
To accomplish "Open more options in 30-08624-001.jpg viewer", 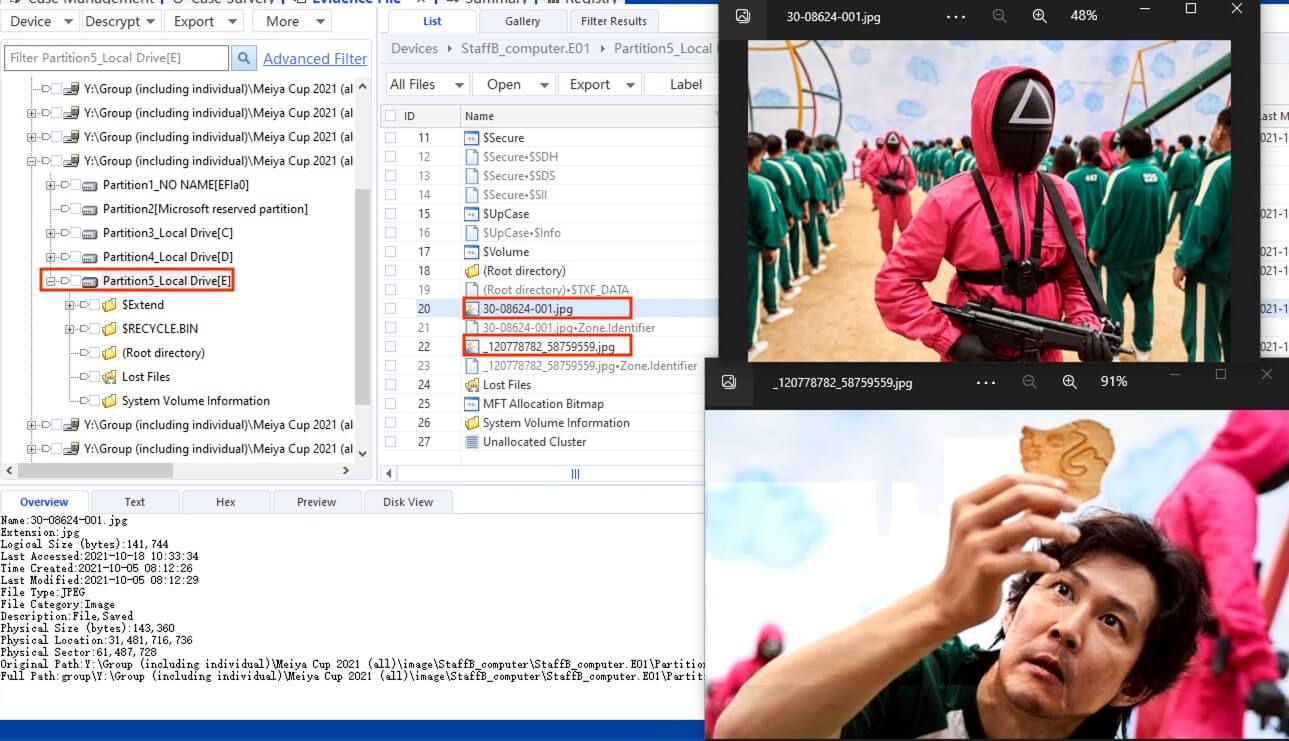I will [956, 17].
